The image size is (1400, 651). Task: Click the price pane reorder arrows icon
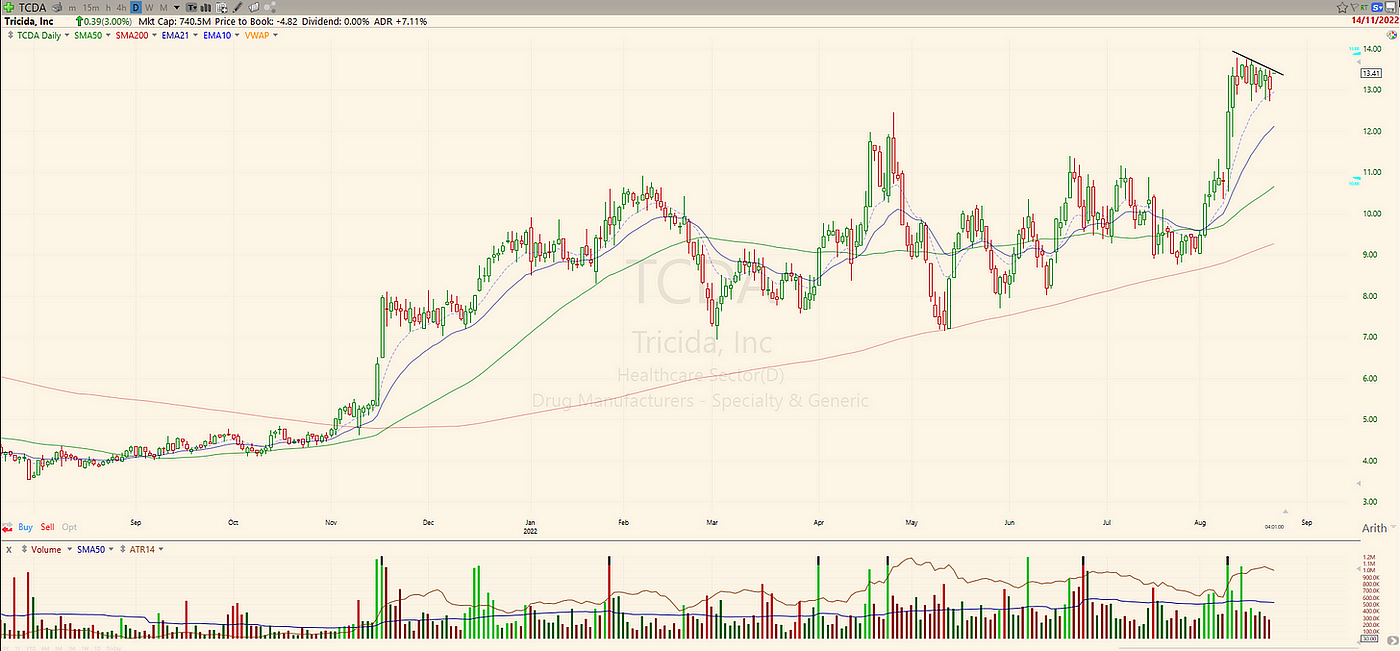pyautogui.click(x=10, y=35)
